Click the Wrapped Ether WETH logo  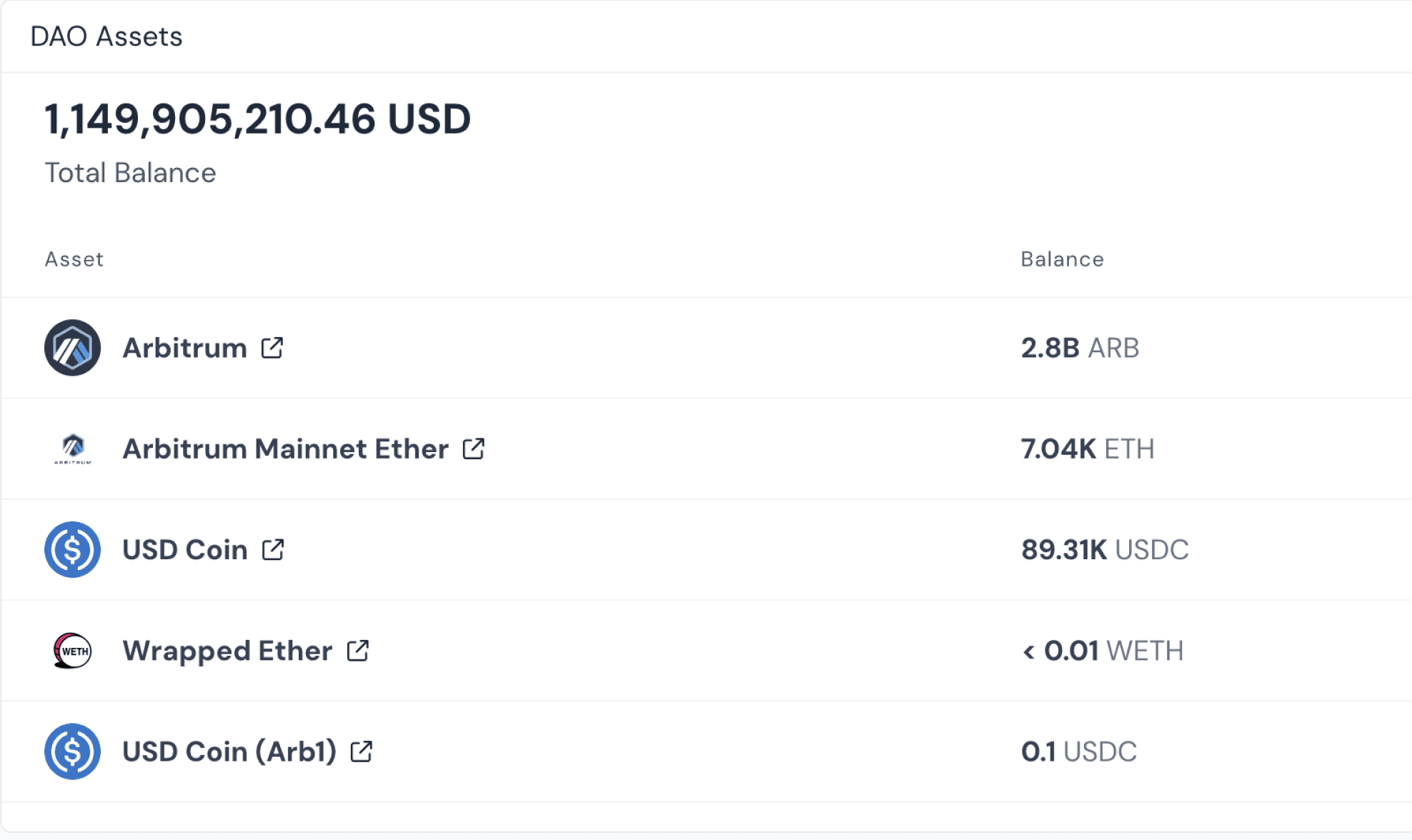72,651
